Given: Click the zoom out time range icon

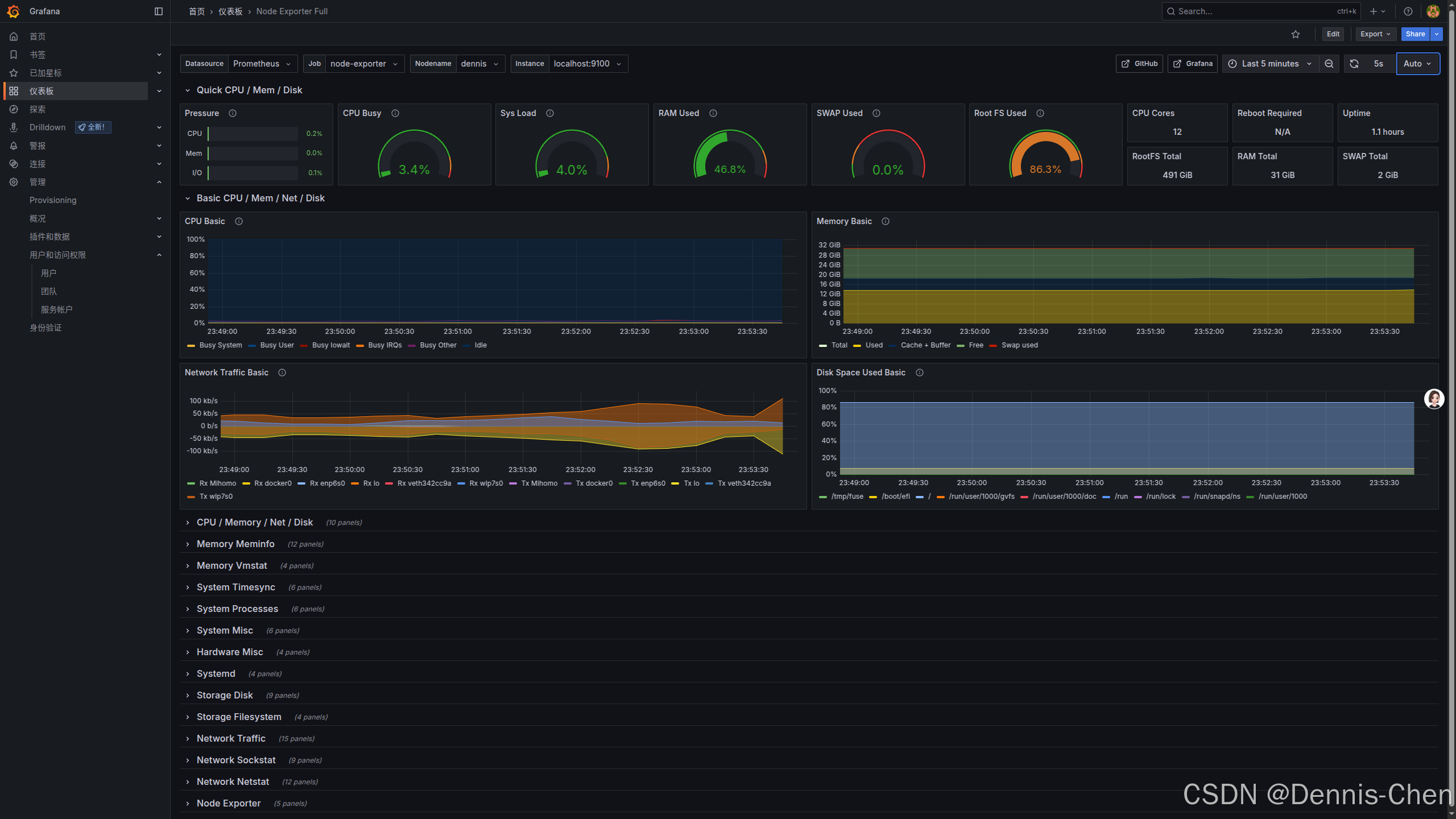Looking at the screenshot, I should pos(1329,64).
